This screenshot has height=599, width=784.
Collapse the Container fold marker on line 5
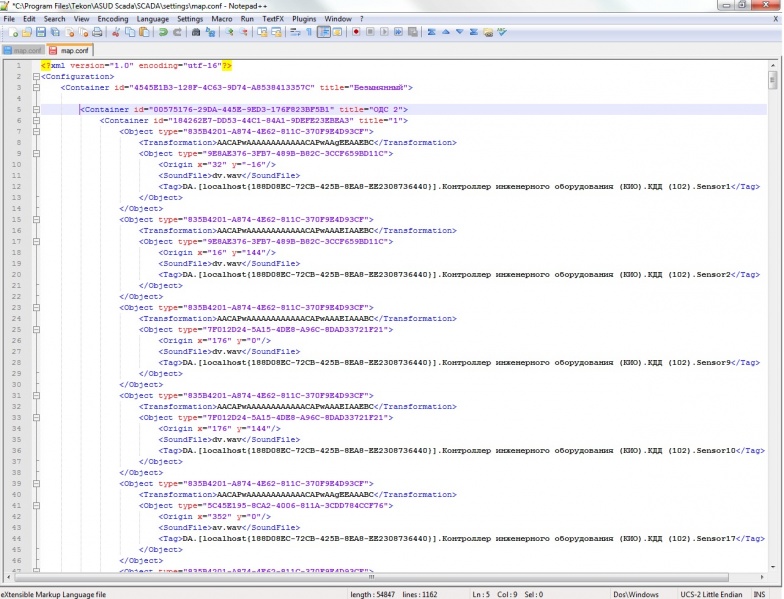[34, 109]
